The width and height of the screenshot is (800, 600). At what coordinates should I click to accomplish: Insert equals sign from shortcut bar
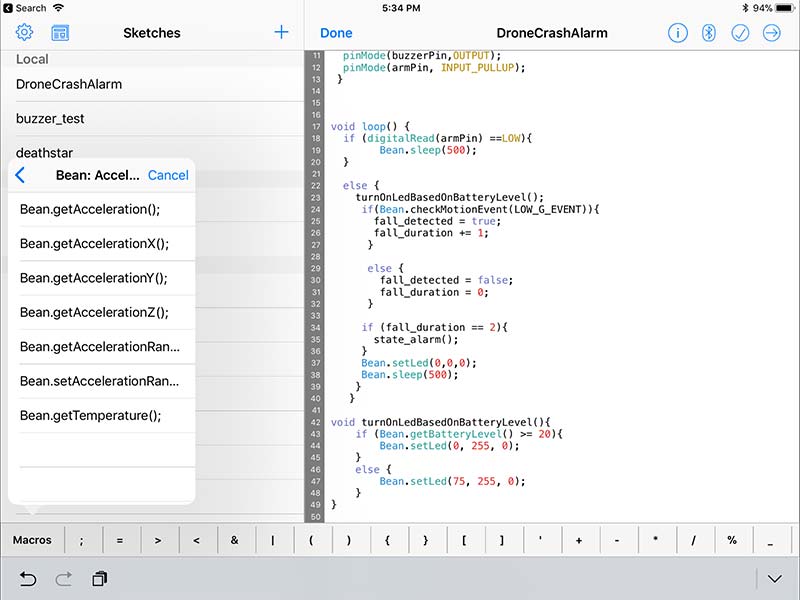[x=119, y=540]
